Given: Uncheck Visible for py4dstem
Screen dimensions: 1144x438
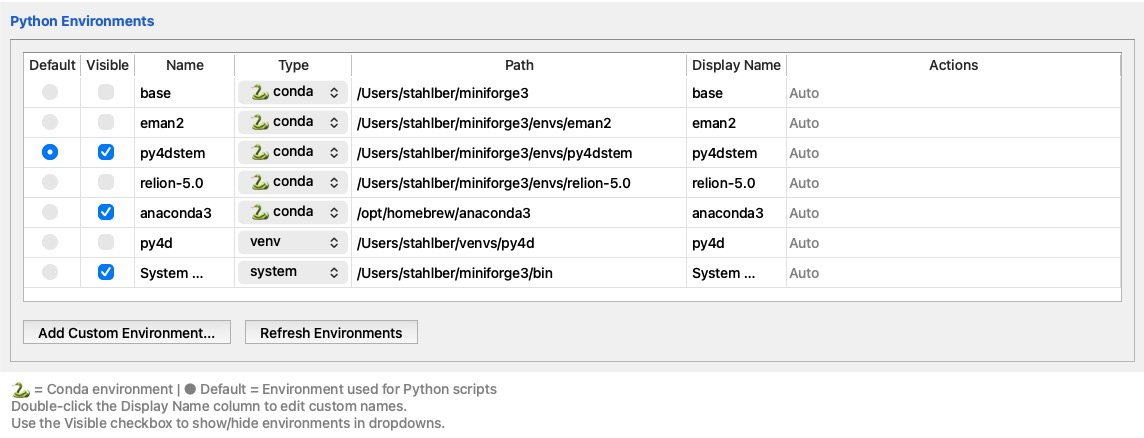Looking at the screenshot, I should pyautogui.click(x=106, y=152).
